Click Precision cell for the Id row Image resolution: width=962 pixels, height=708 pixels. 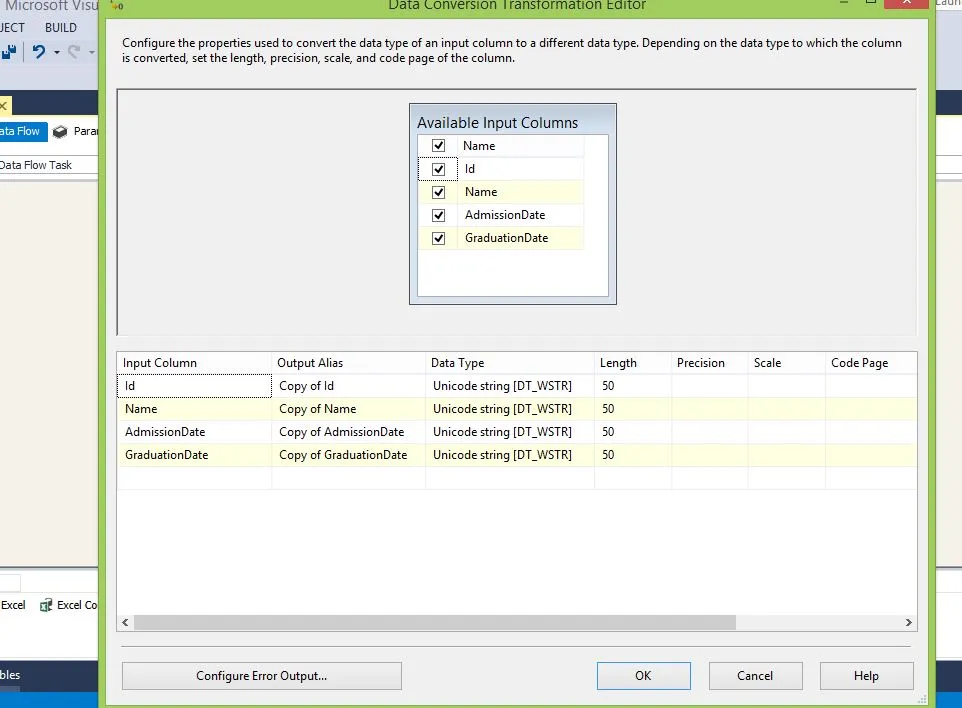tap(710, 386)
